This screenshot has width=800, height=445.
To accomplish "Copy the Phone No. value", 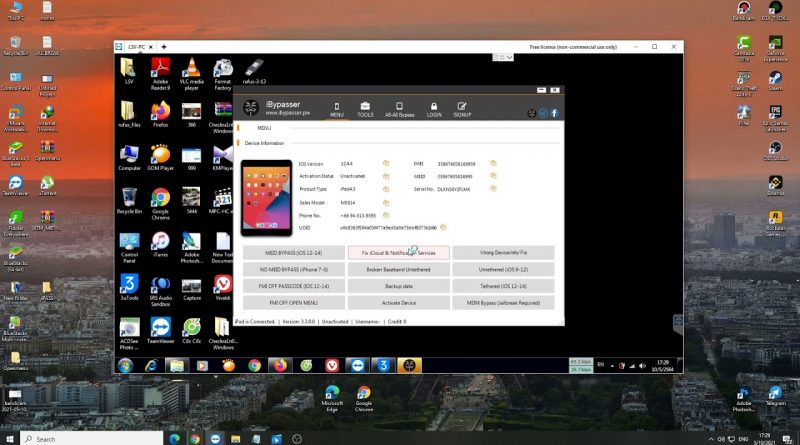I will 386,215.
